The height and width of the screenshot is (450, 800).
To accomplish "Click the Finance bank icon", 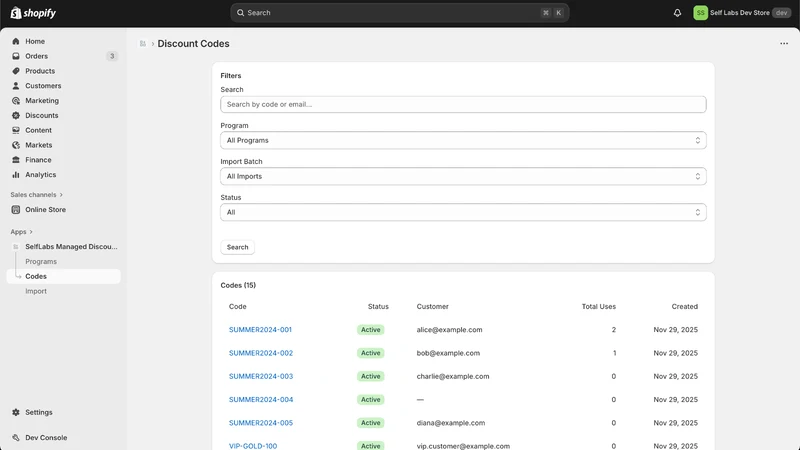I will [x=16, y=160].
